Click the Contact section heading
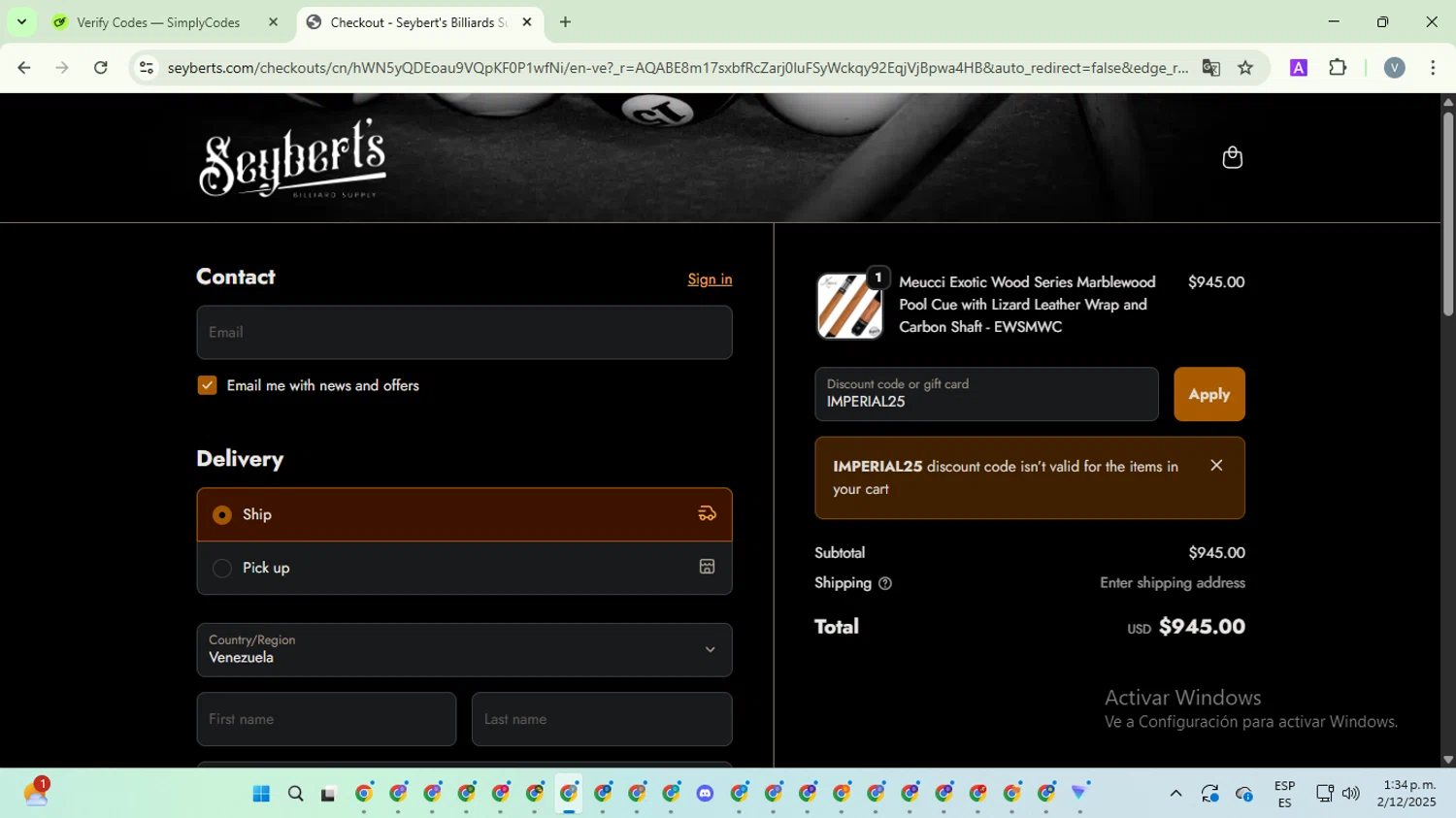Viewport: 1456px width, 818px height. (x=236, y=277)
